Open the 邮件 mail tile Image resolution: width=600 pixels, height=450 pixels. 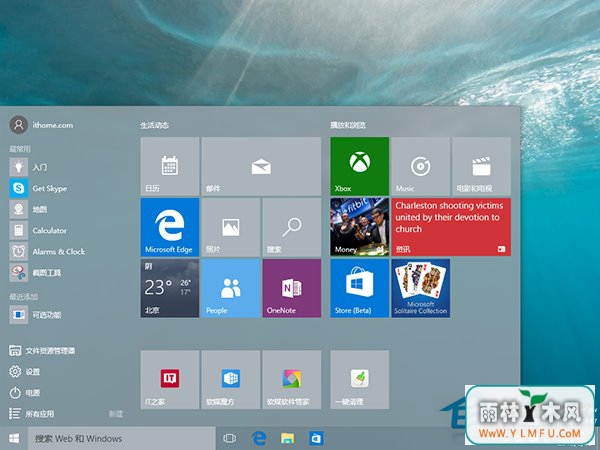tap(261, 166)
